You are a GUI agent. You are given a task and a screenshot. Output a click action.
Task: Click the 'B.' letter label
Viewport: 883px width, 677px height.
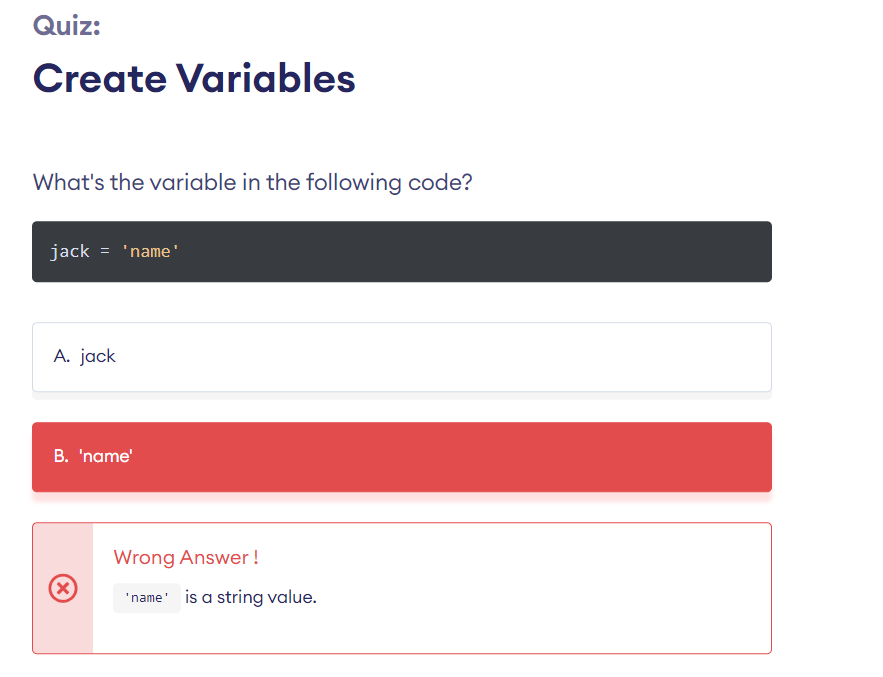tap(61, 456)
